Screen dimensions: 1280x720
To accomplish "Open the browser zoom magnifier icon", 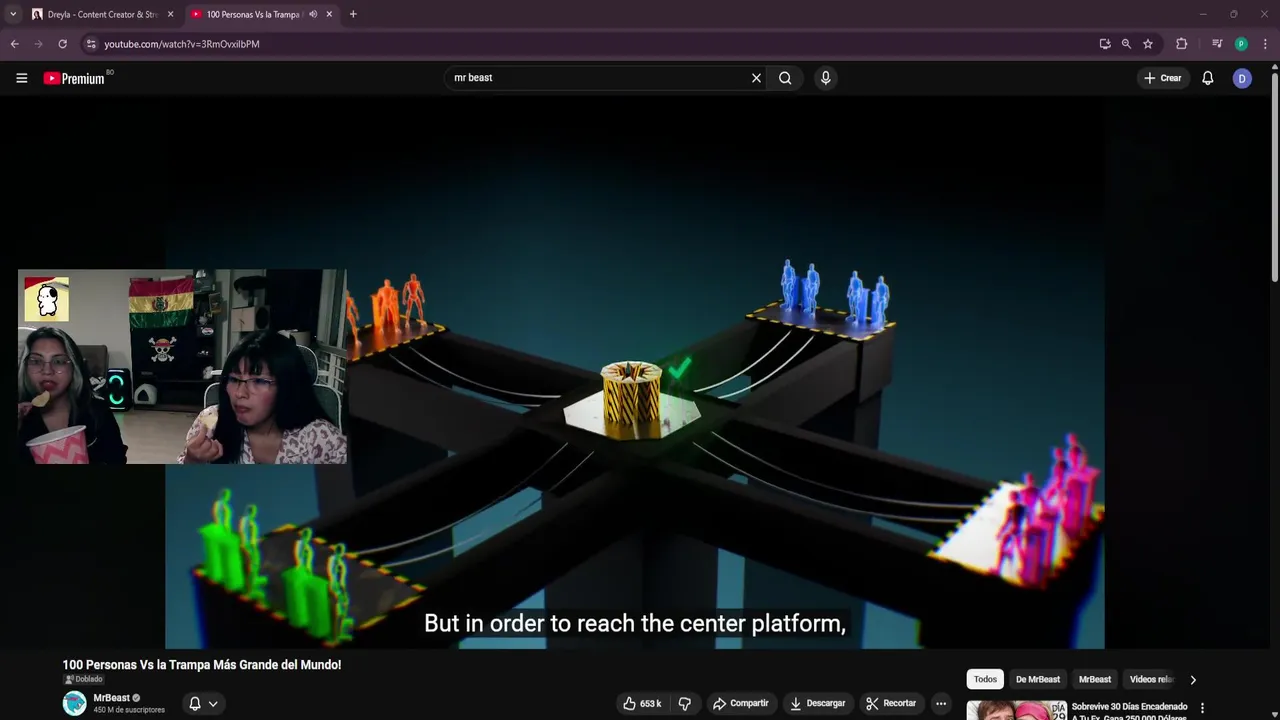I will [x=1126, y=44].
